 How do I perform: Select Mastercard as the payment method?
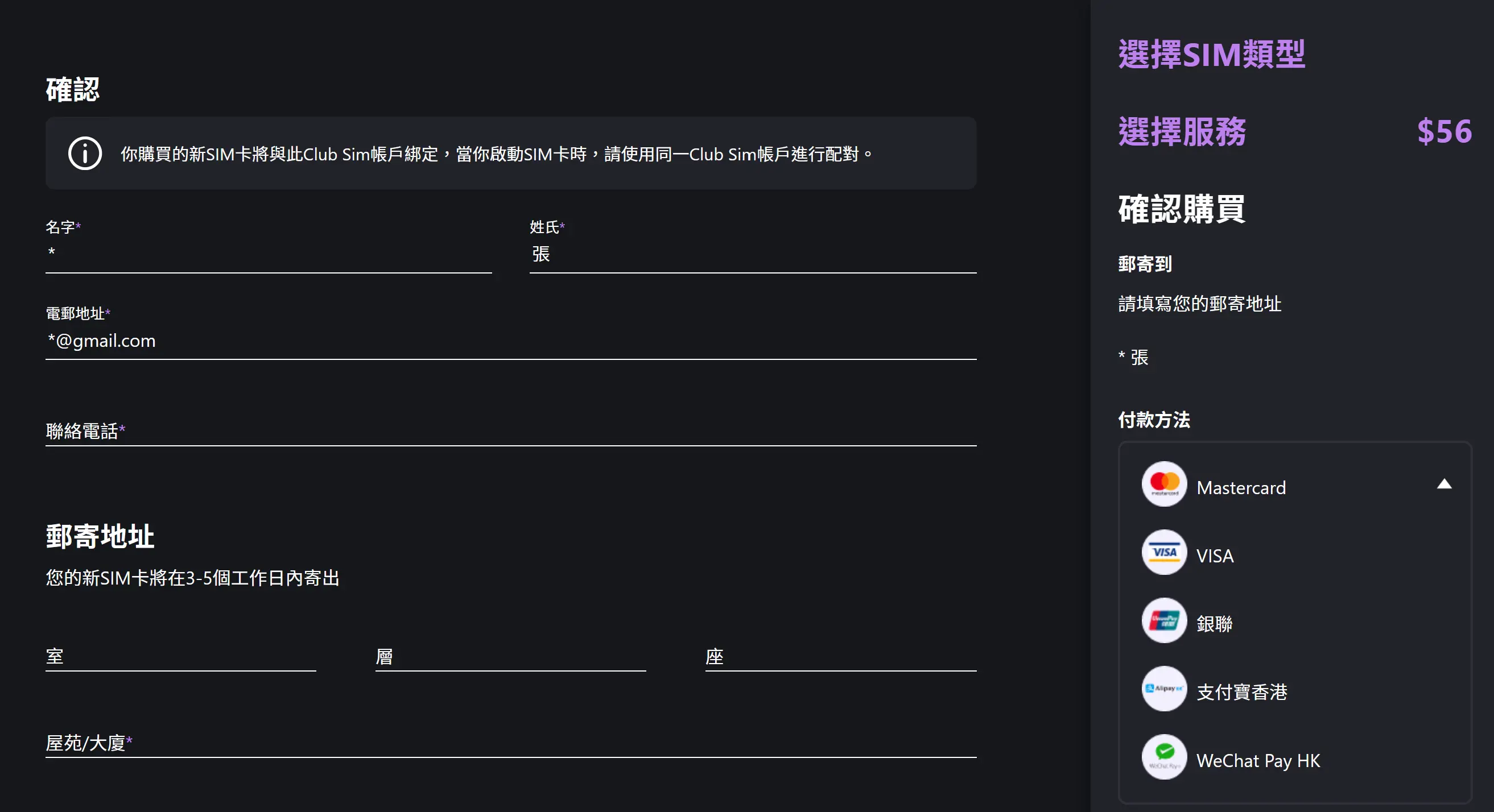[x=1241, y=487]
